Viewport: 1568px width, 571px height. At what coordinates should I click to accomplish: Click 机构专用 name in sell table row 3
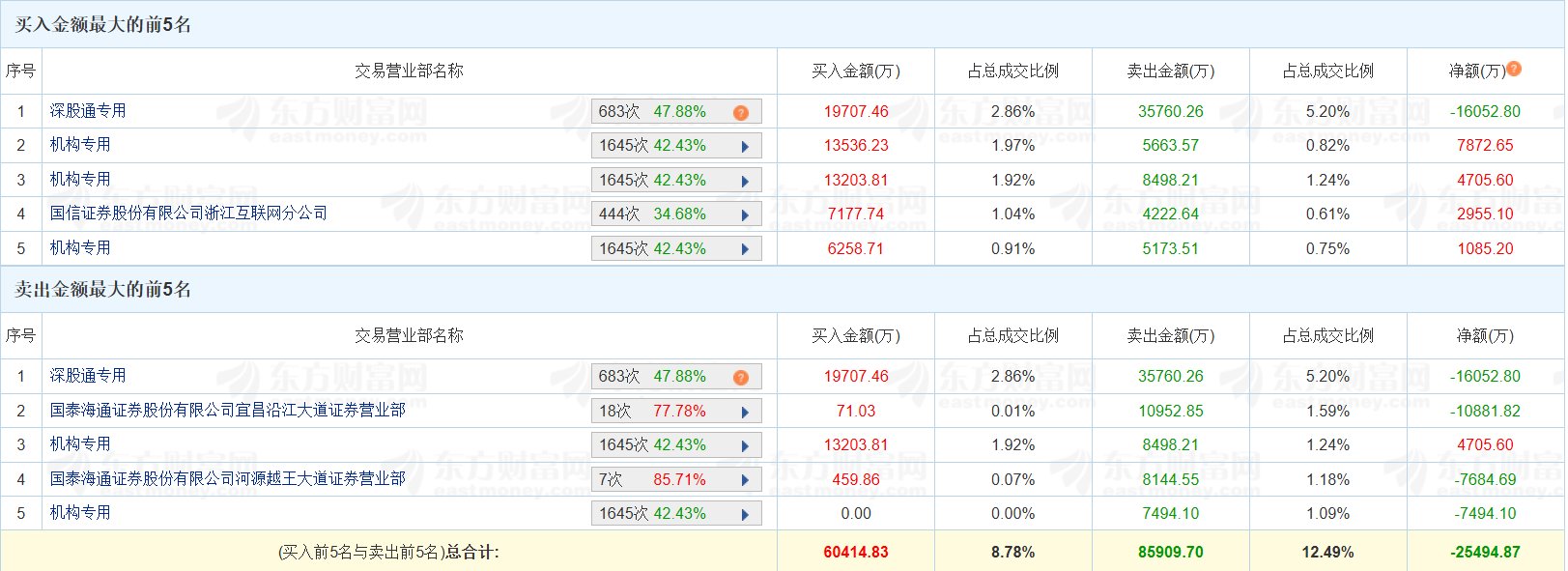[80, 444]
